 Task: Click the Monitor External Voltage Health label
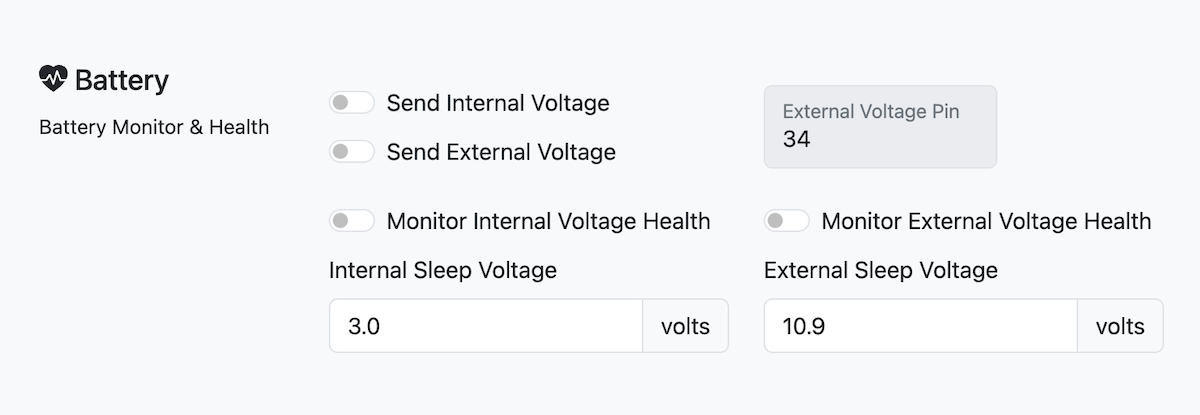986,221
